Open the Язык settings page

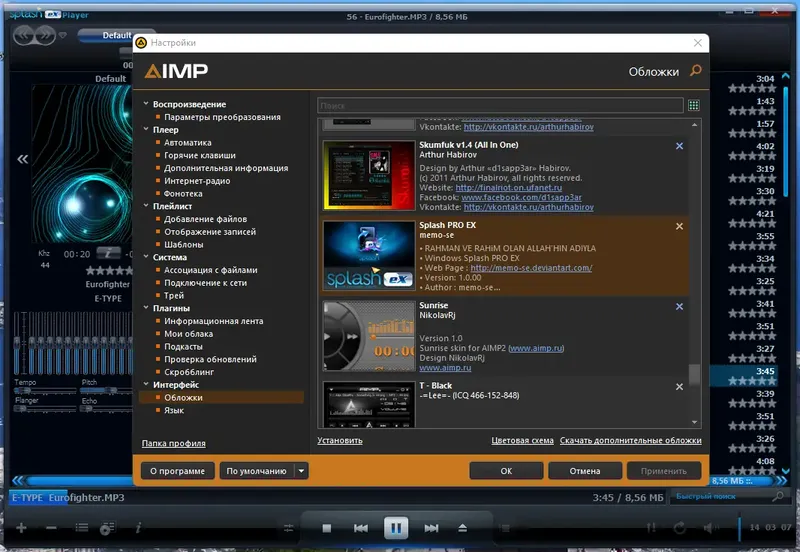click(174, 410)
